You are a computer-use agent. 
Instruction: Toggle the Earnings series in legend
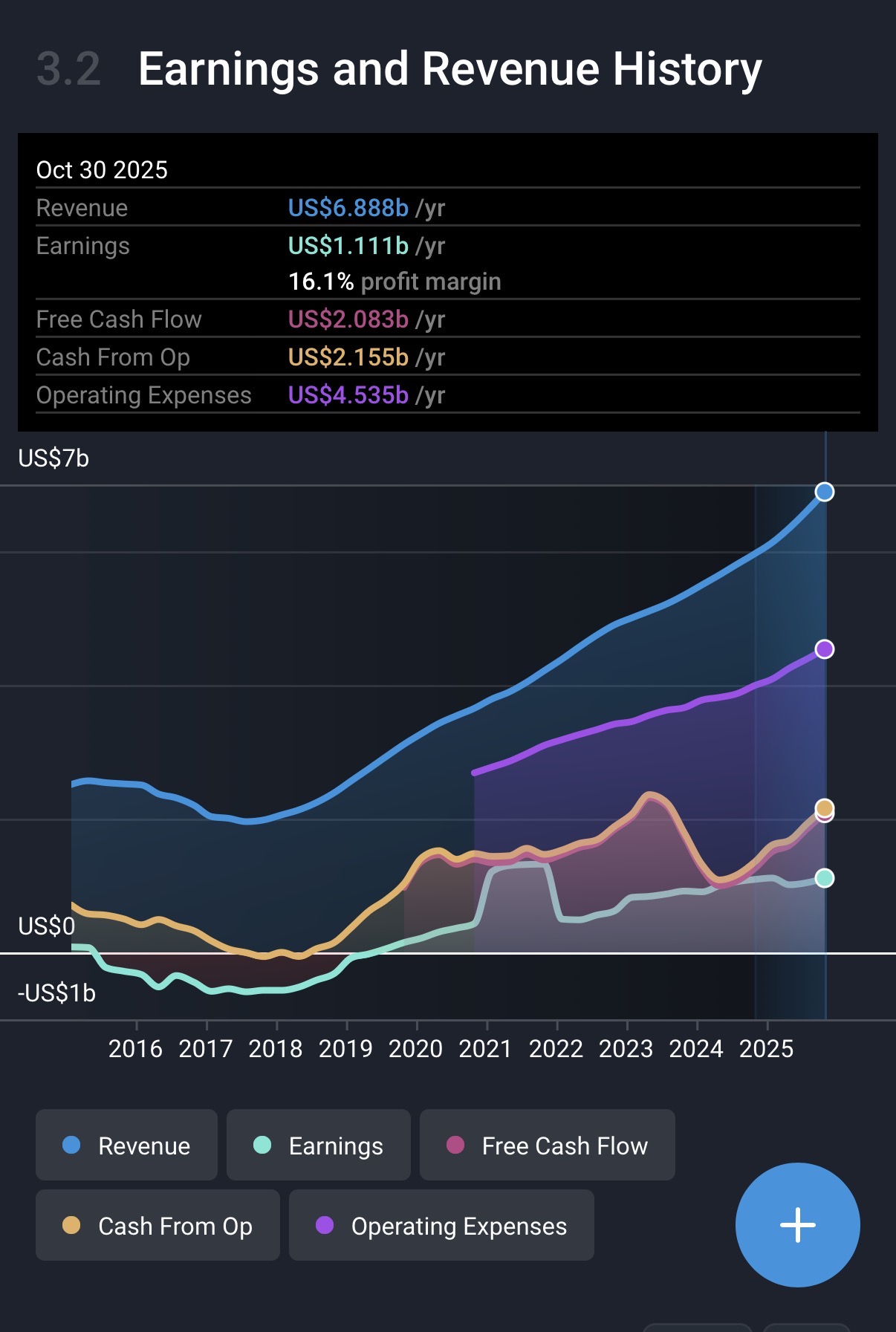(x=318, y=1145)
